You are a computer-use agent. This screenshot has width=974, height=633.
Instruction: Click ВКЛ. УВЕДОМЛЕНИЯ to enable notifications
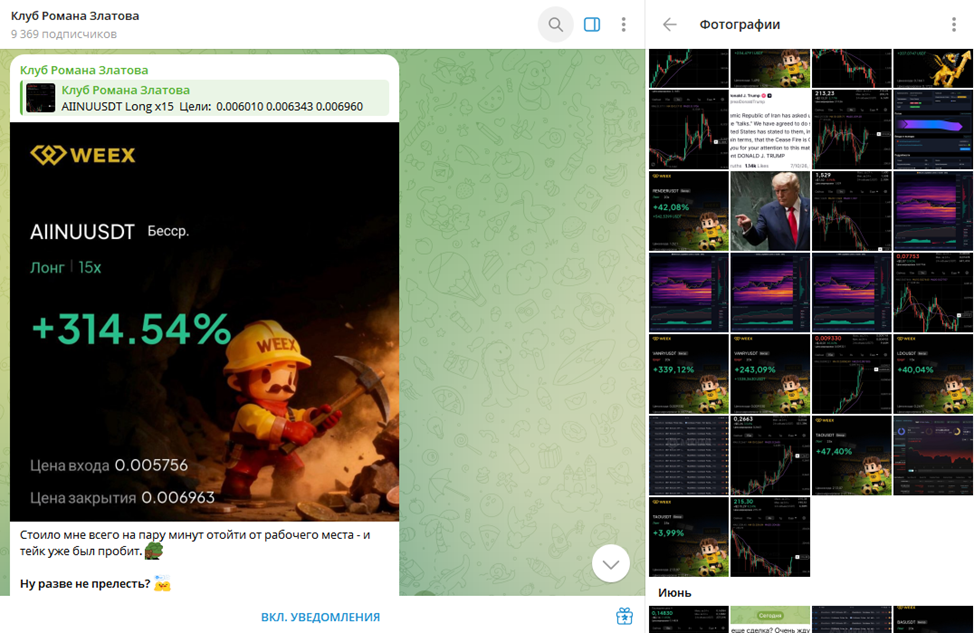pyautogui.click(x=321, y=617)
